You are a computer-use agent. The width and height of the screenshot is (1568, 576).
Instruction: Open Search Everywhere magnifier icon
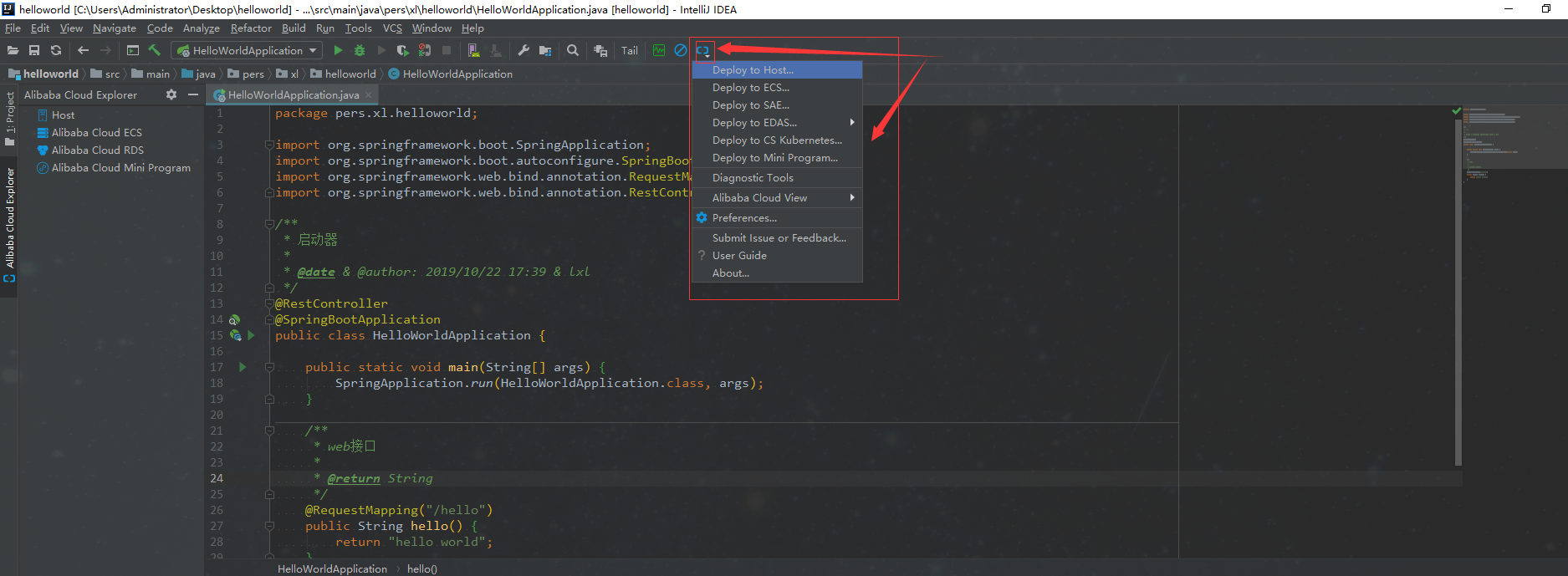(x=573, y=50)
